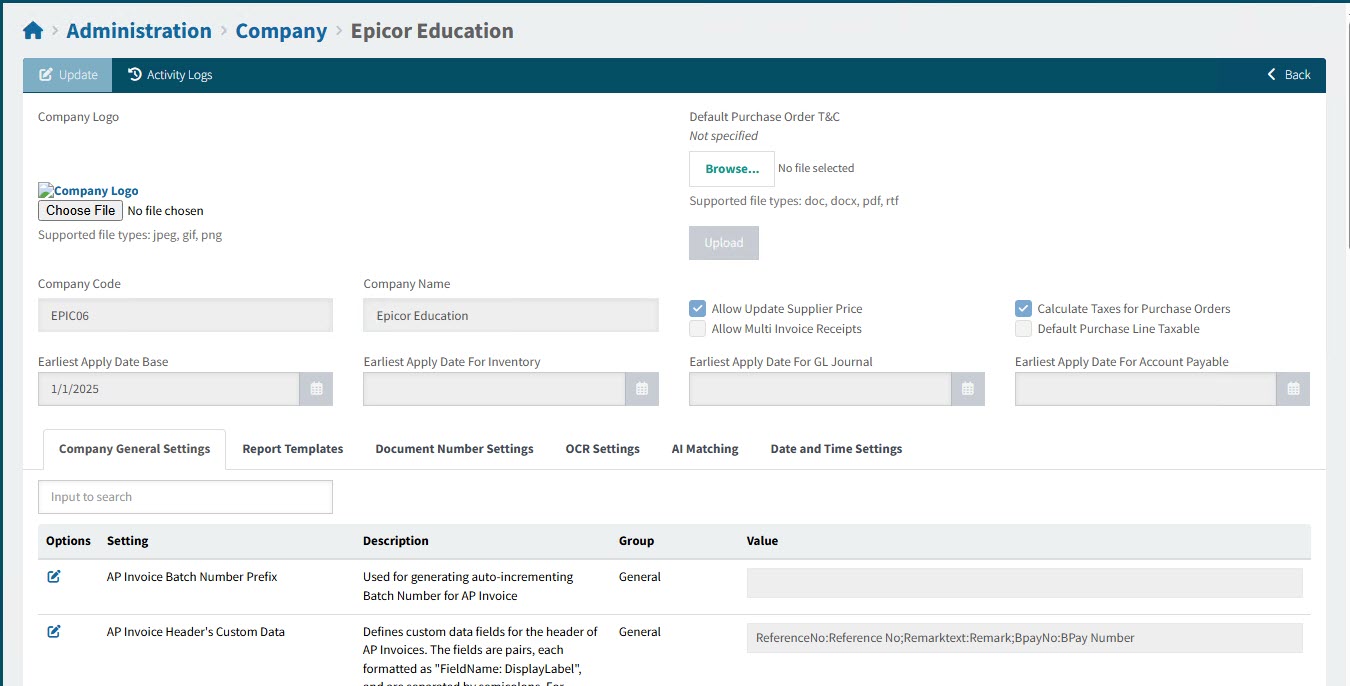Select the OCR Settings tab
The height and width of the screenshot is (686, 1350).
coord(602,449)
